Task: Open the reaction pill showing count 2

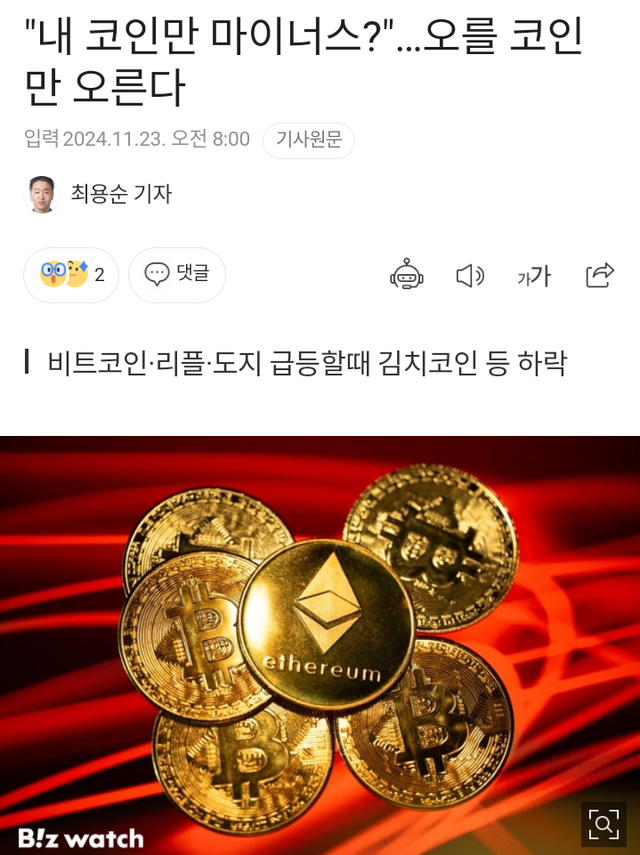Action: [71, 275]
